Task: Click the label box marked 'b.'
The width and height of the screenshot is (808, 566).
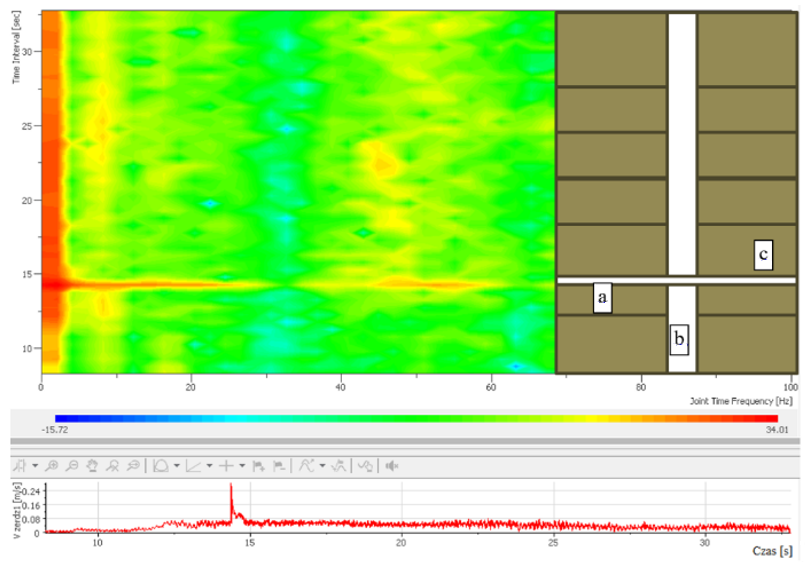Action: (680, 339)
